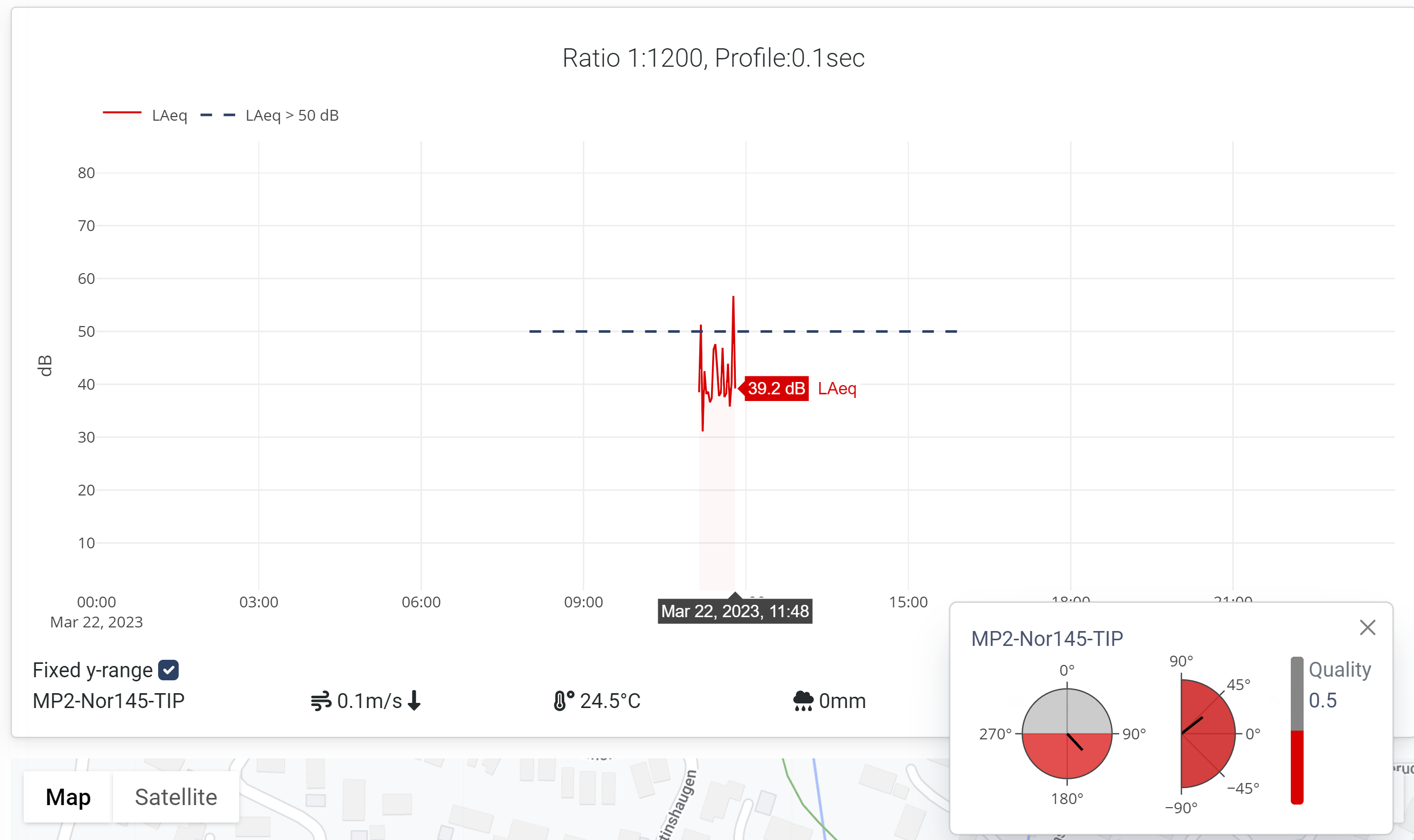Click the rainfall cloud icon
1414x840 pixels.
click(800, 700)
